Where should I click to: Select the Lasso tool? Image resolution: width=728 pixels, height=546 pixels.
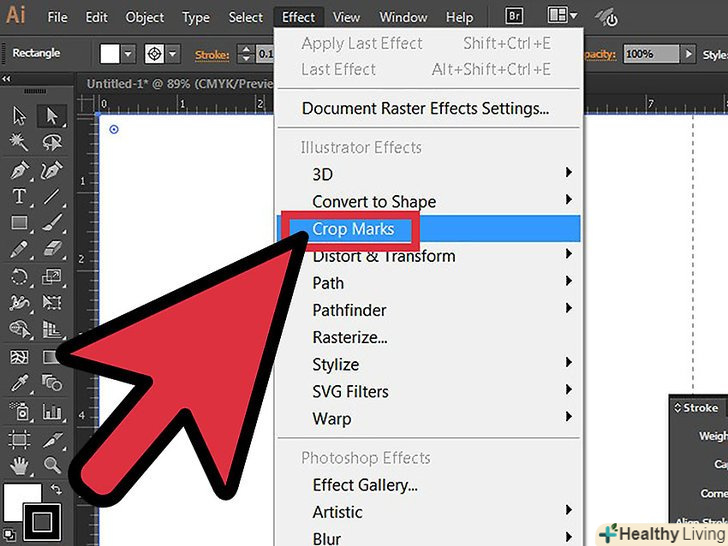click(x=52, y=142)
